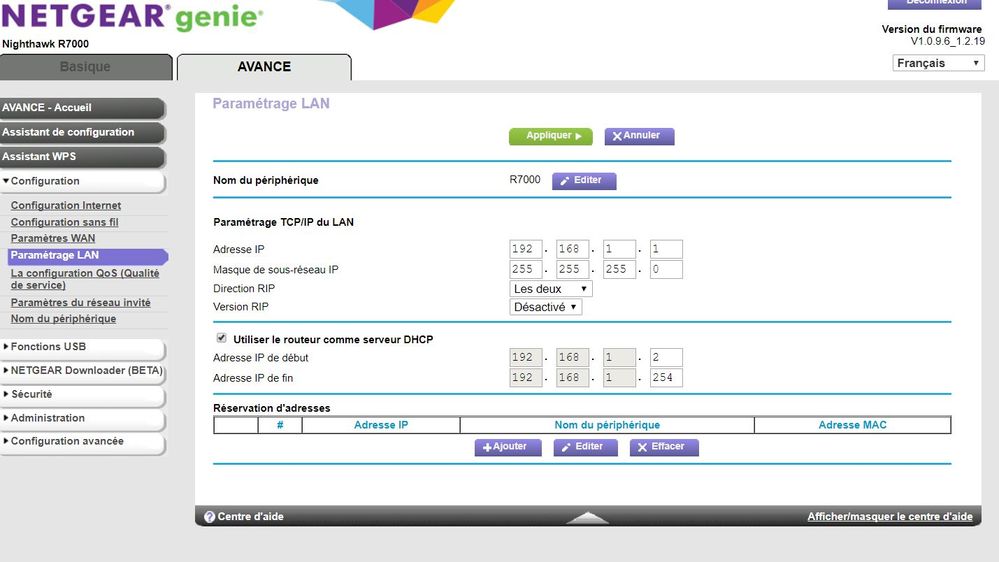The height and width of the screenshot is (562, 999).
Task: Open the Français language dropdown
Action: [x=938, y=63]
